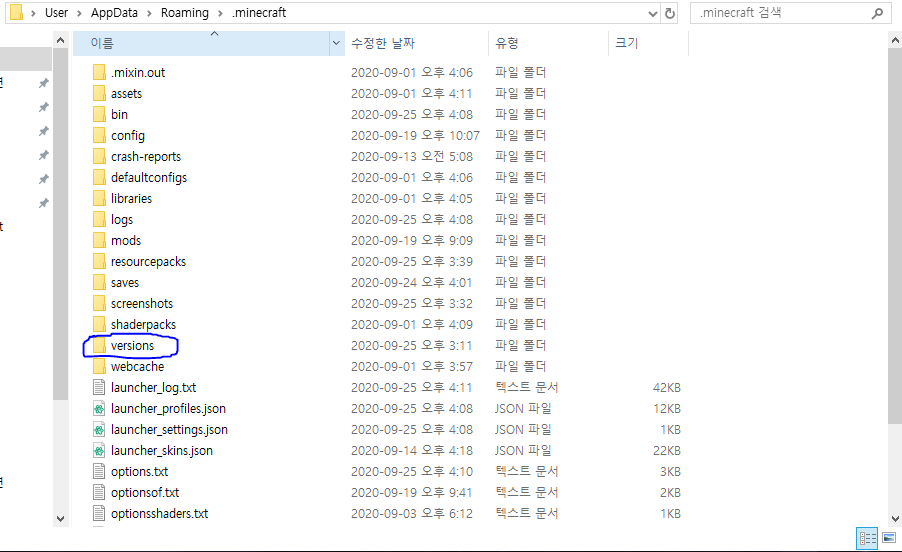
Task: Select the launcher_skins.json file icon
Action: [99, 450]
